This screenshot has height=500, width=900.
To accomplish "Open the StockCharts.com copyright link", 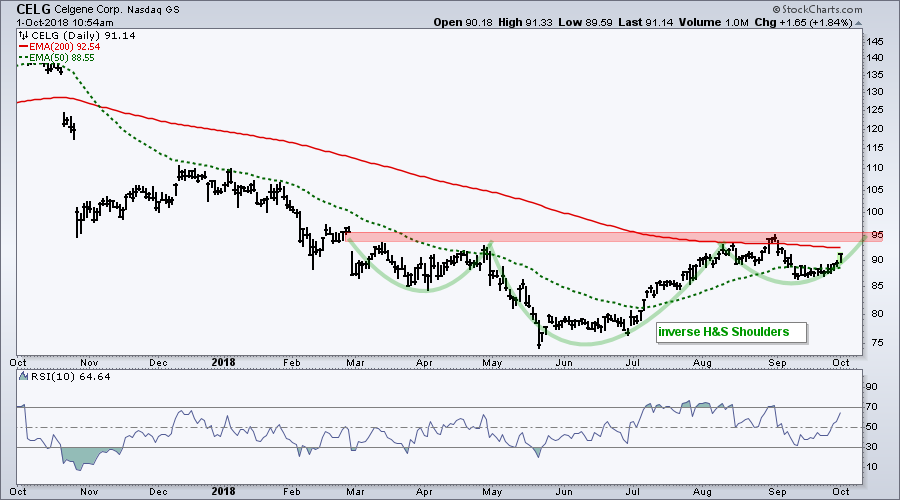I will click(x=817, y=9).
